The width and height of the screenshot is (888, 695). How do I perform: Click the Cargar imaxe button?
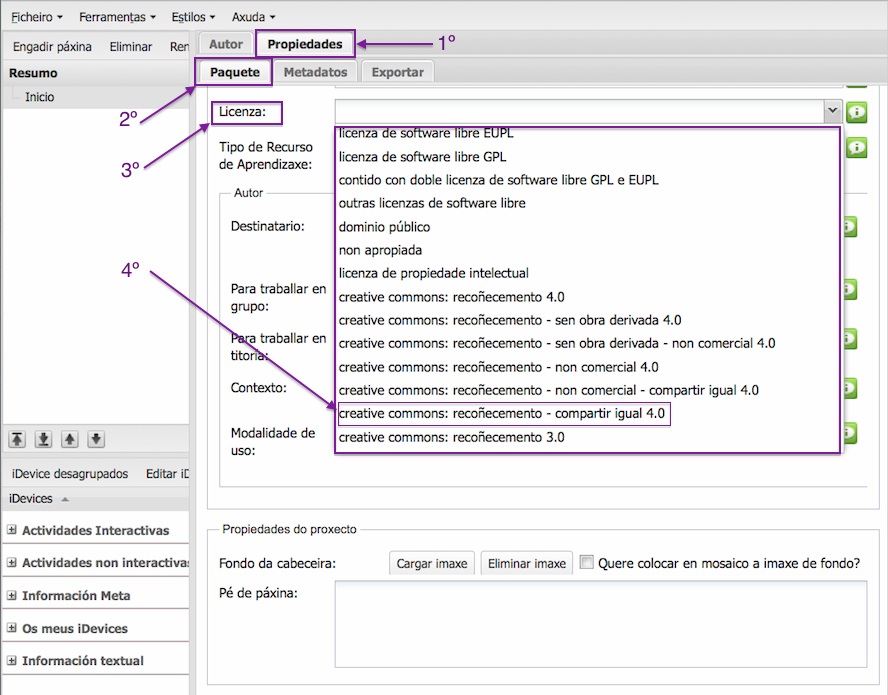pyautogui.click(x=432, y=563)
